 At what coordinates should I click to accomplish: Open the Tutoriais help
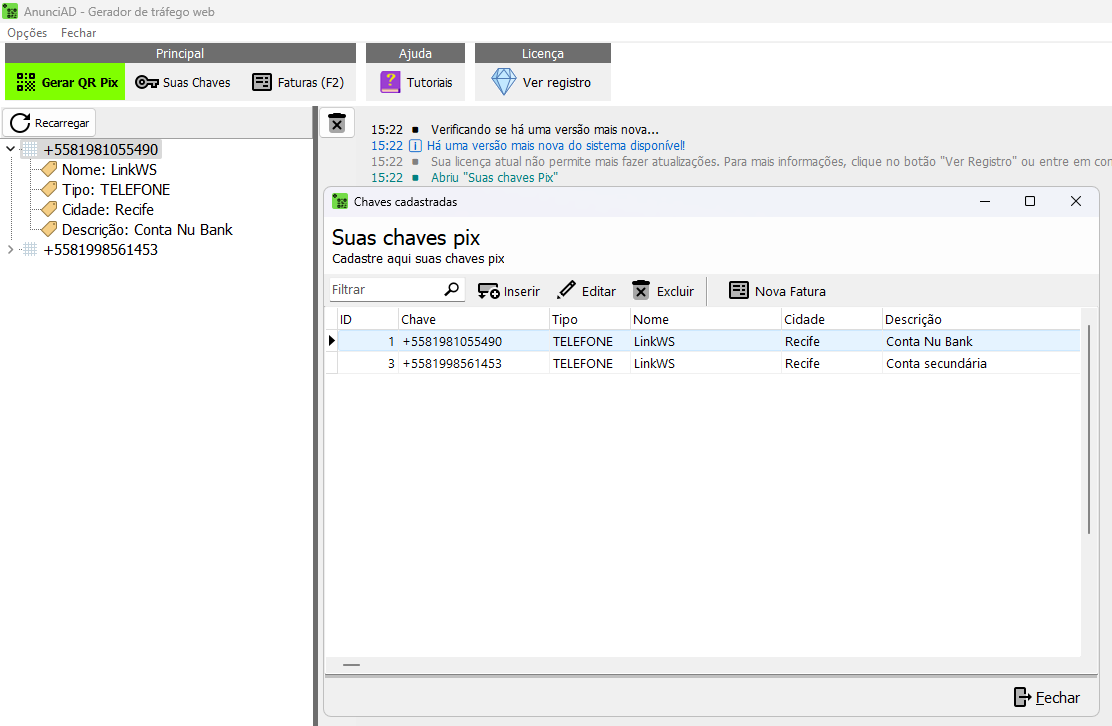click(416, 83)
